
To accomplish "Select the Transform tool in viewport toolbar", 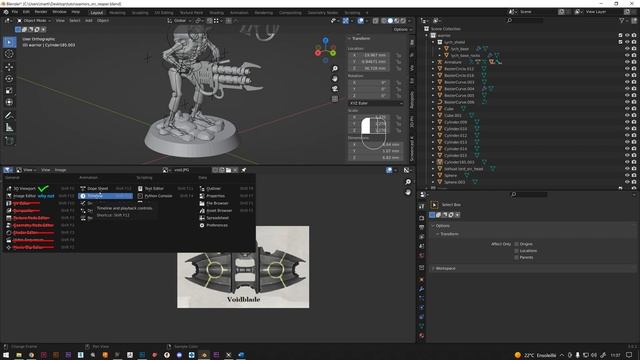I will click(9, 102).
